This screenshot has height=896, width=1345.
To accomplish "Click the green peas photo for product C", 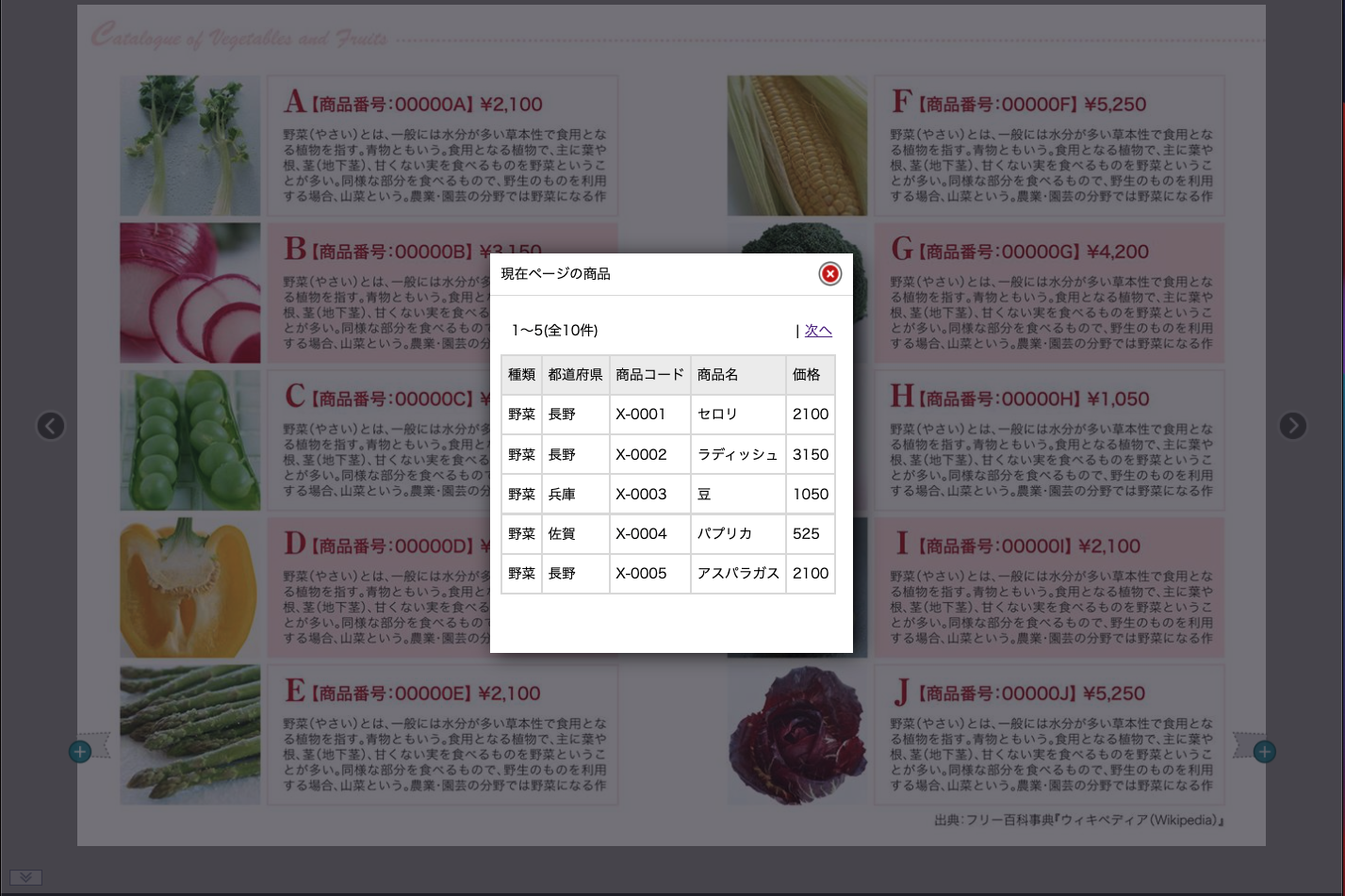I will click(x=189, y=440).
